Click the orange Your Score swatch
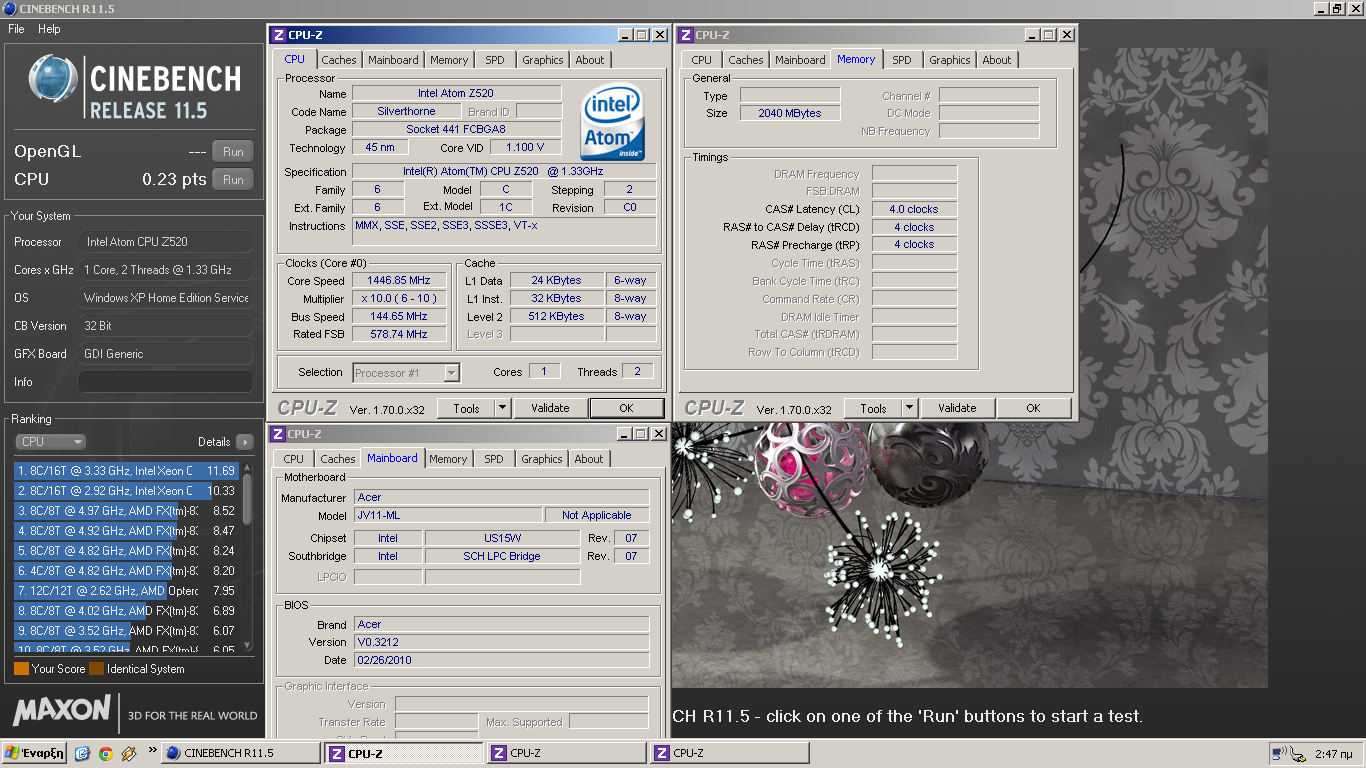1366x768 pixels. [21, 669]
